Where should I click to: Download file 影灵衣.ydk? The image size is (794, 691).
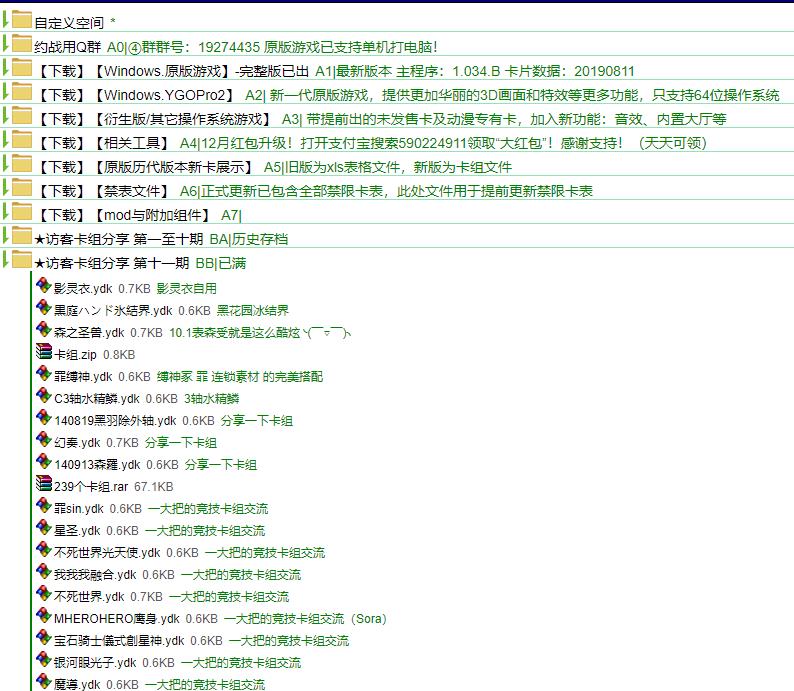[83, 289]
